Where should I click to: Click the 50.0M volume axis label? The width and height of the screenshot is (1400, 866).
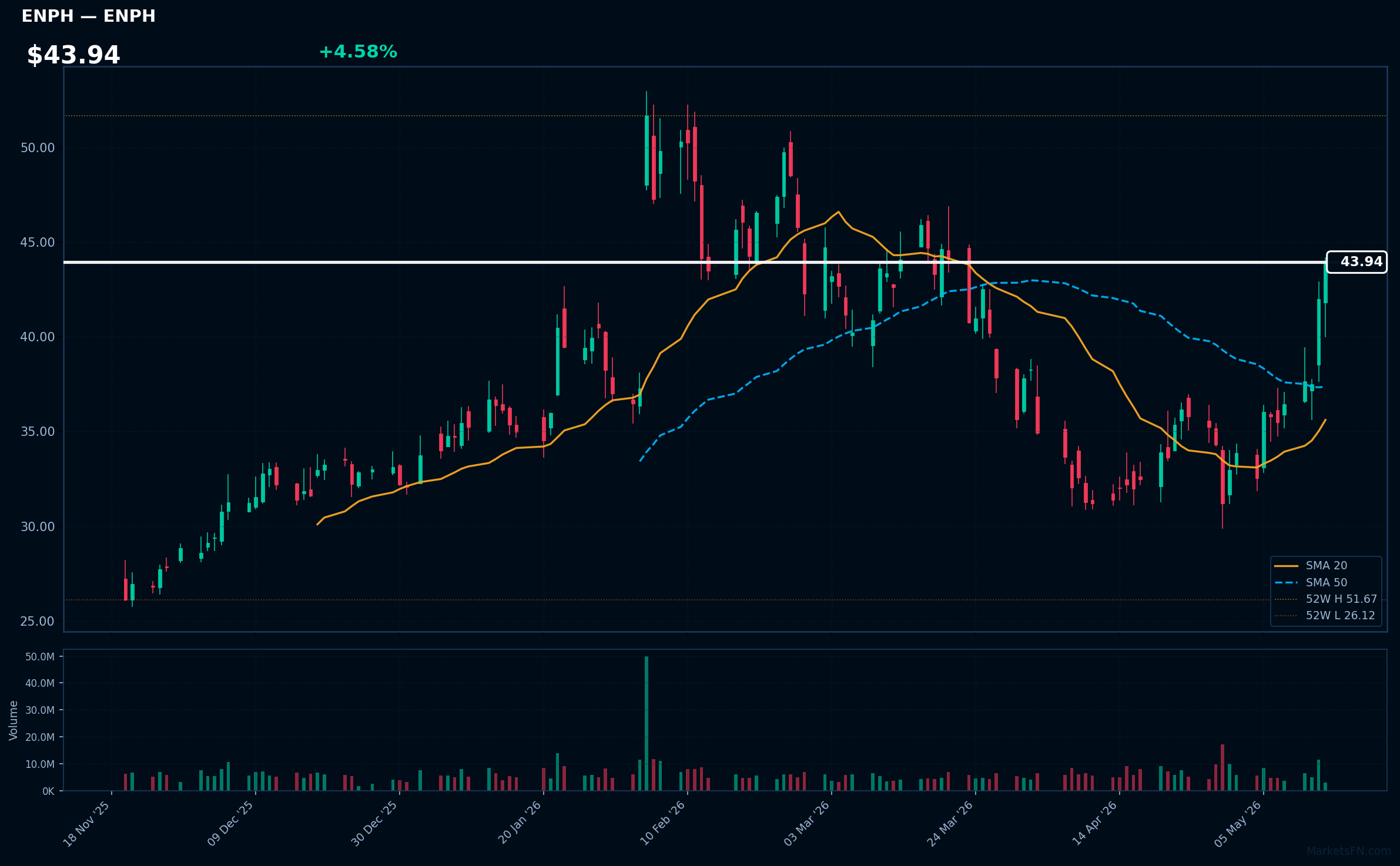coord(40,657)
